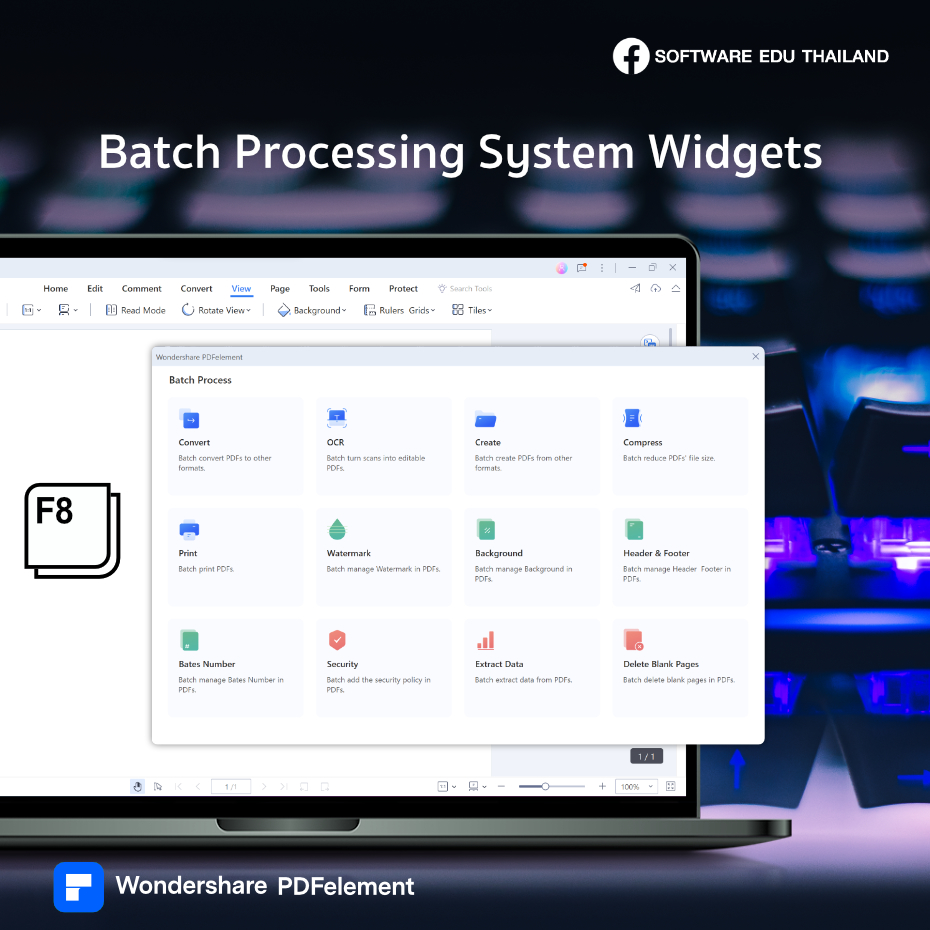
Task: Open the three-dot more options menu
Action: coord(601,268)
